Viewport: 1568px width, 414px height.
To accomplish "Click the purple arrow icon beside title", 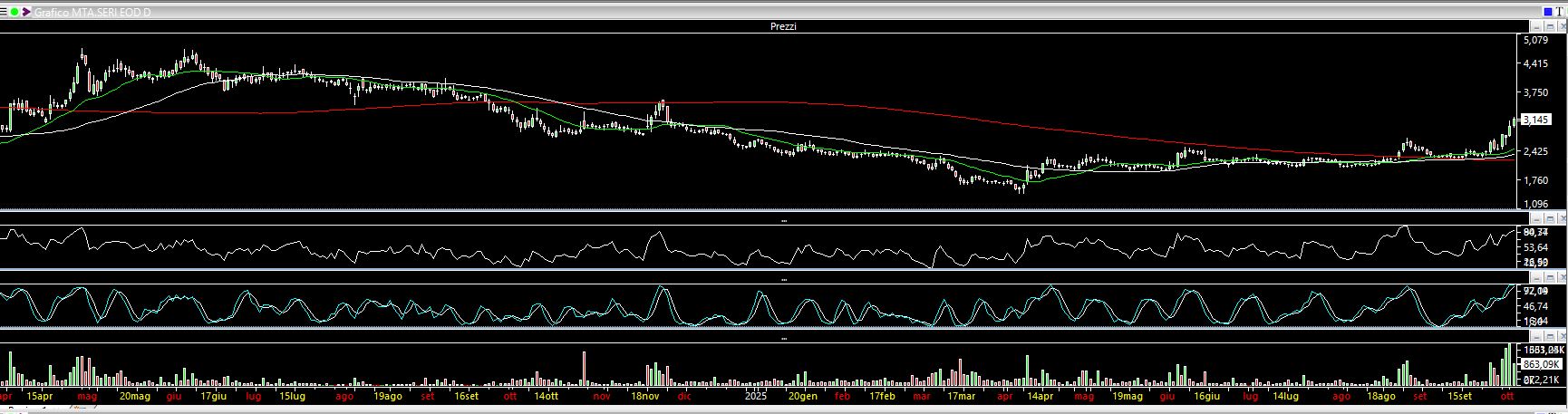I will tap(26, 12).
